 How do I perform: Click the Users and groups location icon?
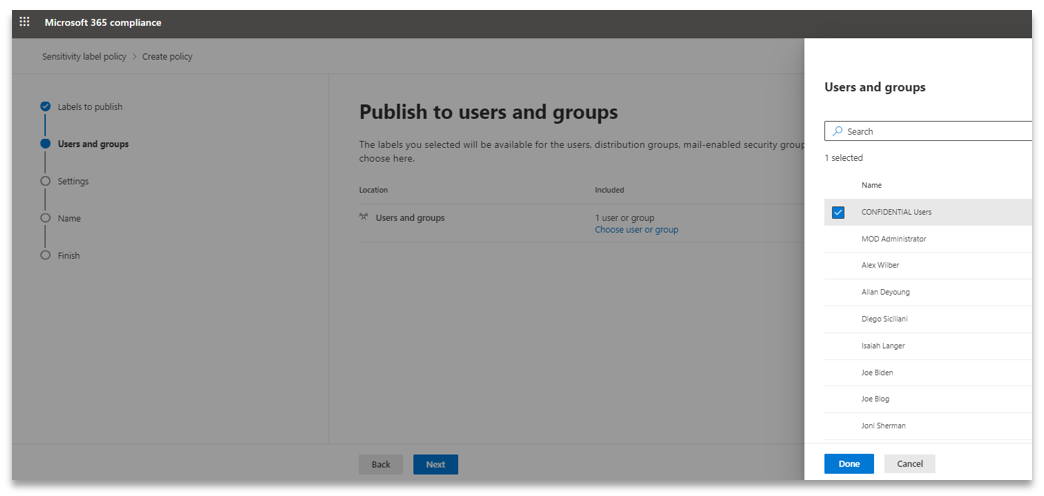(x=364, y=218)
